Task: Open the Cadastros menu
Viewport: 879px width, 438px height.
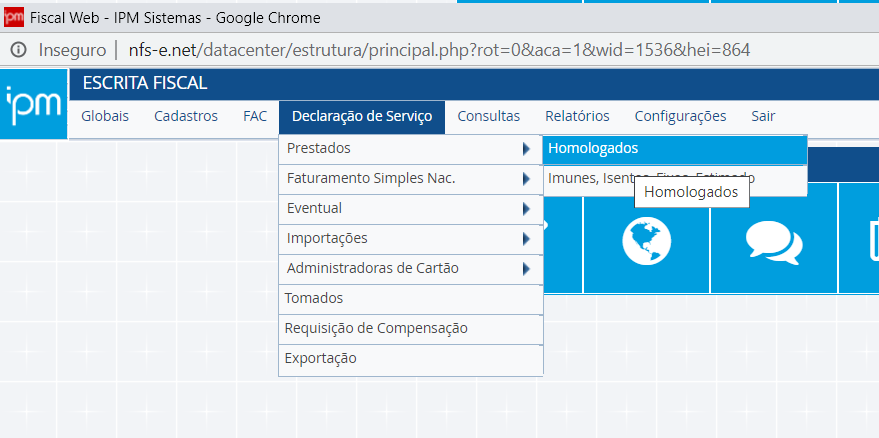Action: [186, 116]
